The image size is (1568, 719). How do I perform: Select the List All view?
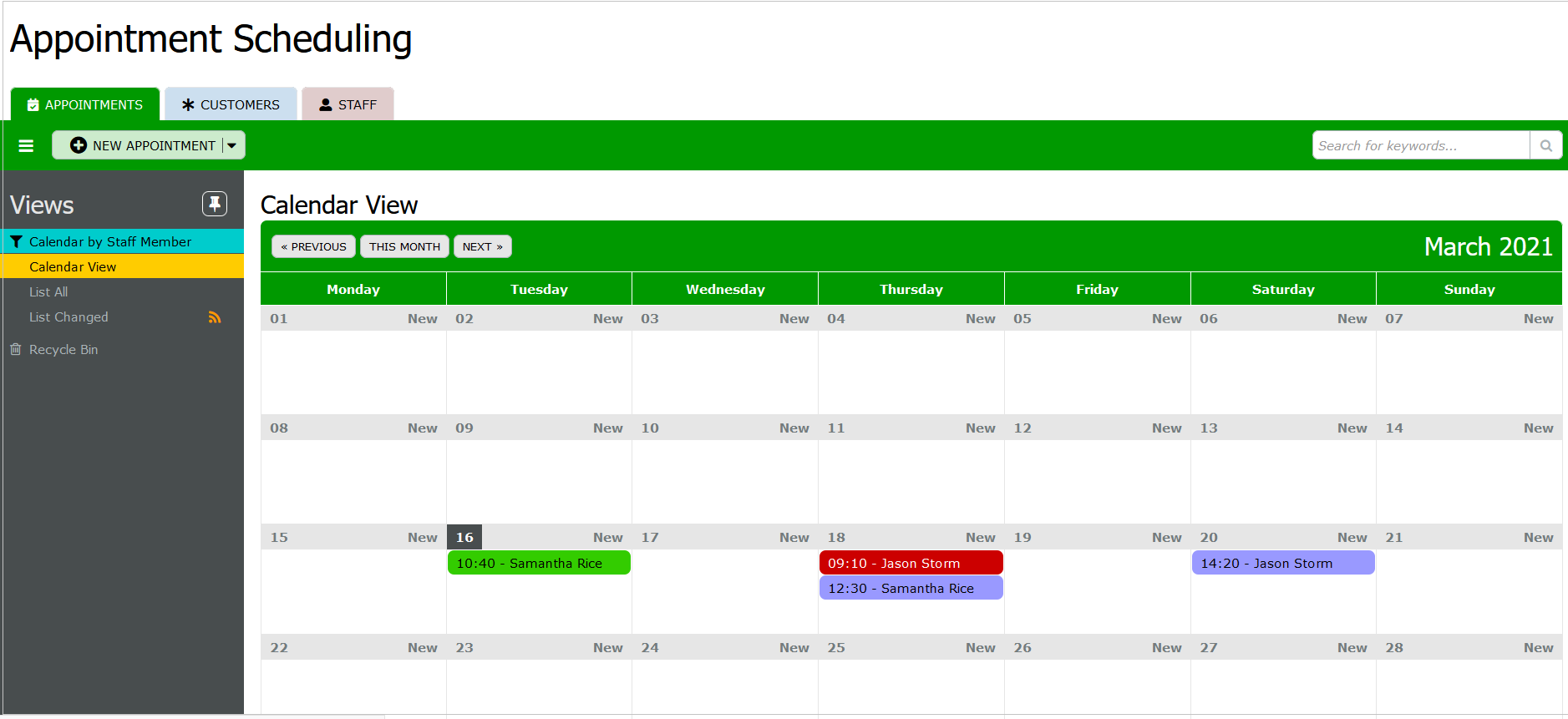click(48, 291)
